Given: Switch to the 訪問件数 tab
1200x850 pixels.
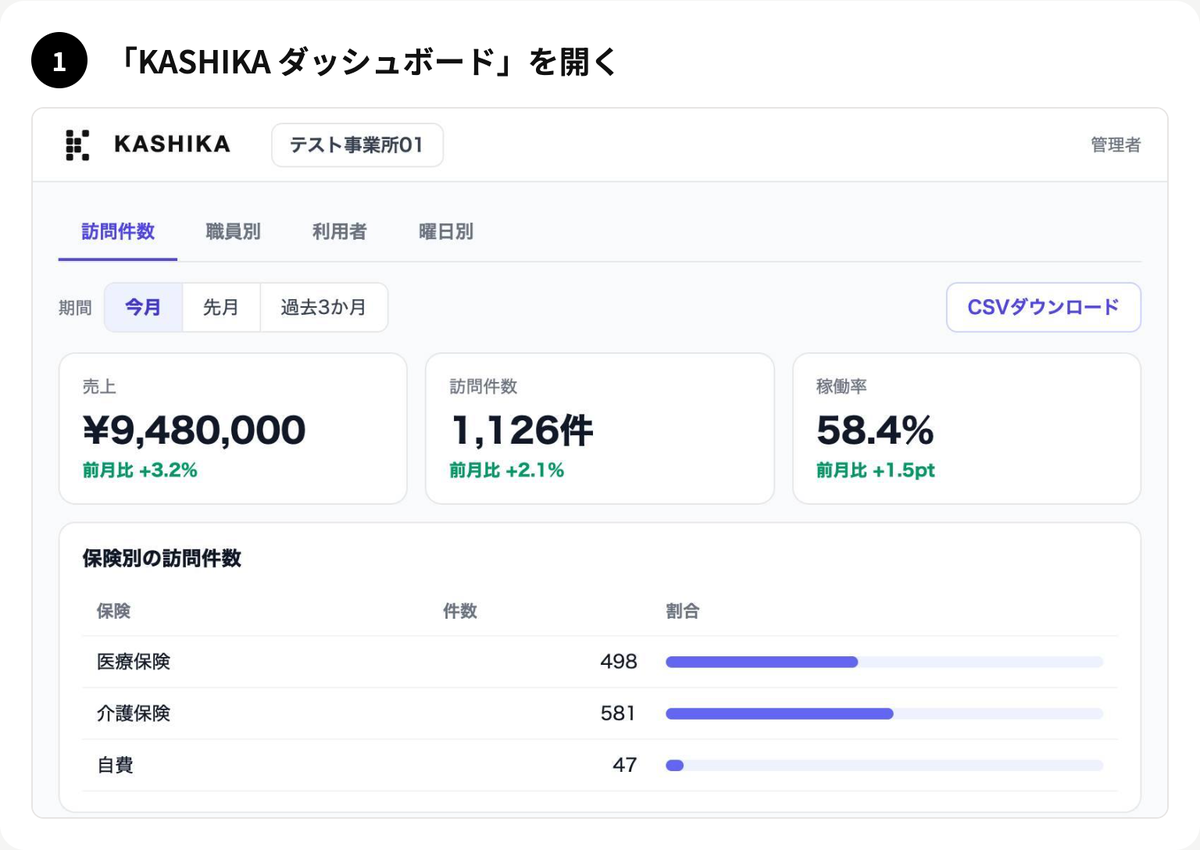Looking at the screenshot, I should coord(118,232).
